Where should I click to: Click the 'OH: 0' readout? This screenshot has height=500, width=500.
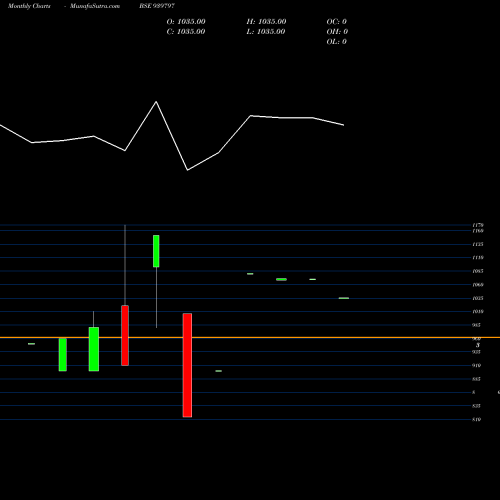337,32
